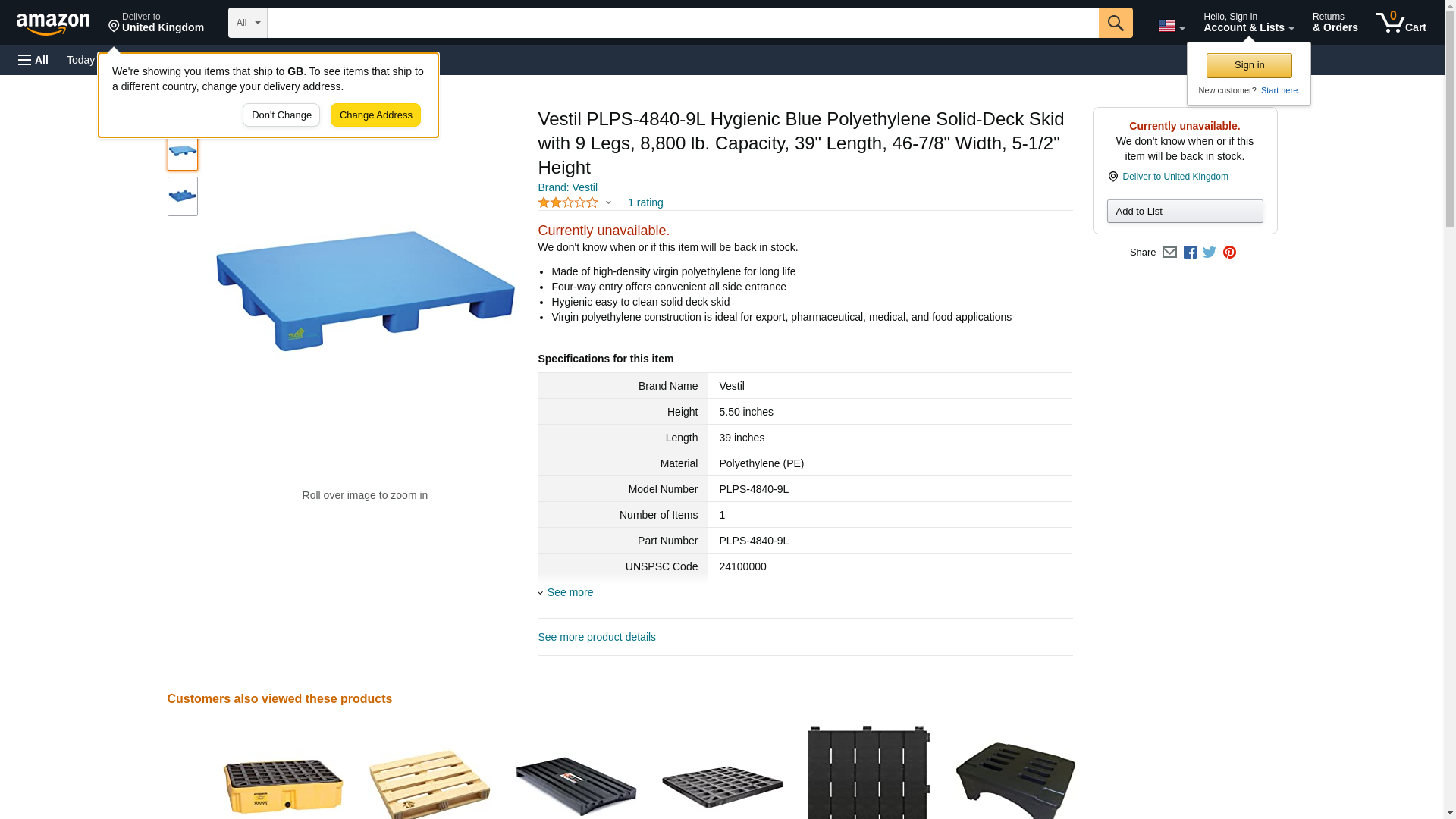
Task: Click the Don't Change button
Action: point(281,115)
